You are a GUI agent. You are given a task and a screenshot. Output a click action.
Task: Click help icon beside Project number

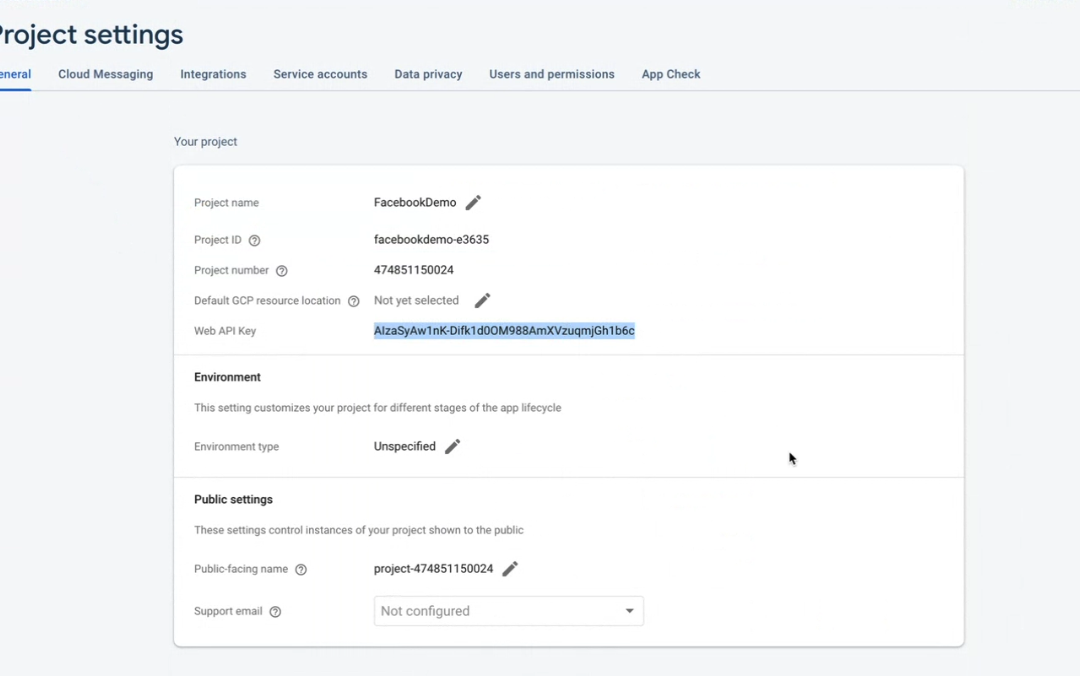click(281, 271)
